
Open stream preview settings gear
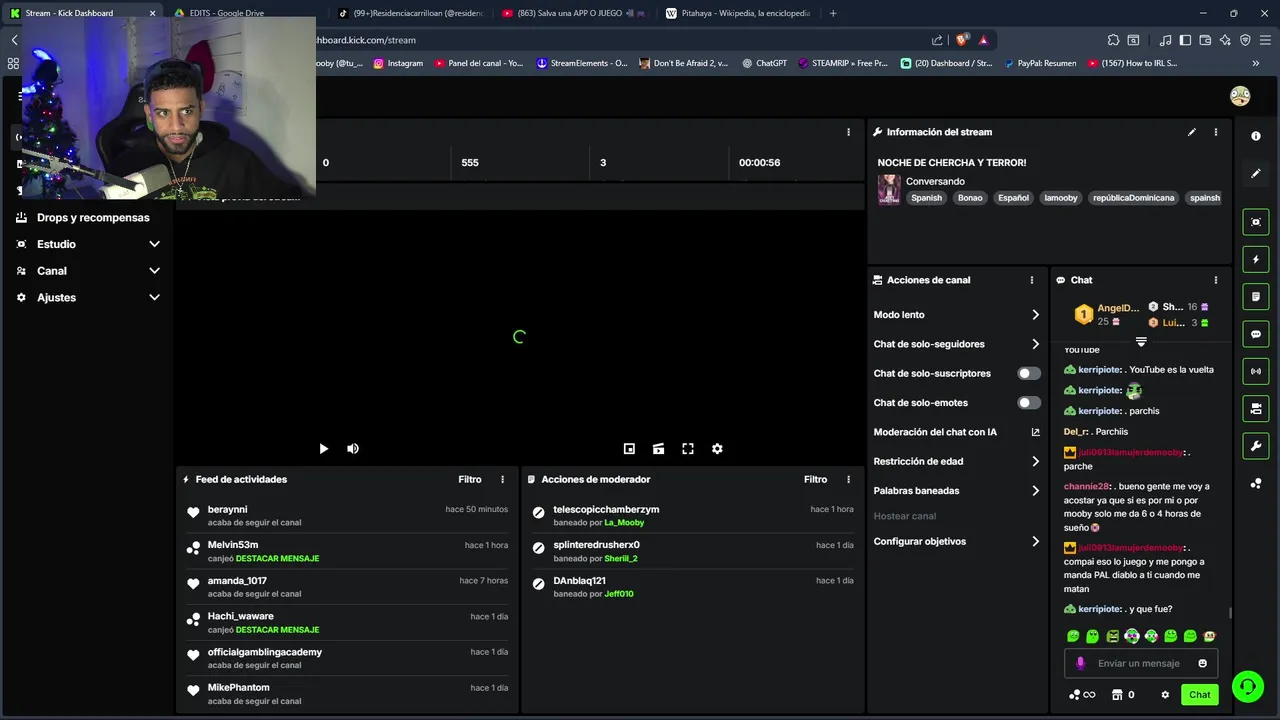[x=717, y=449]
